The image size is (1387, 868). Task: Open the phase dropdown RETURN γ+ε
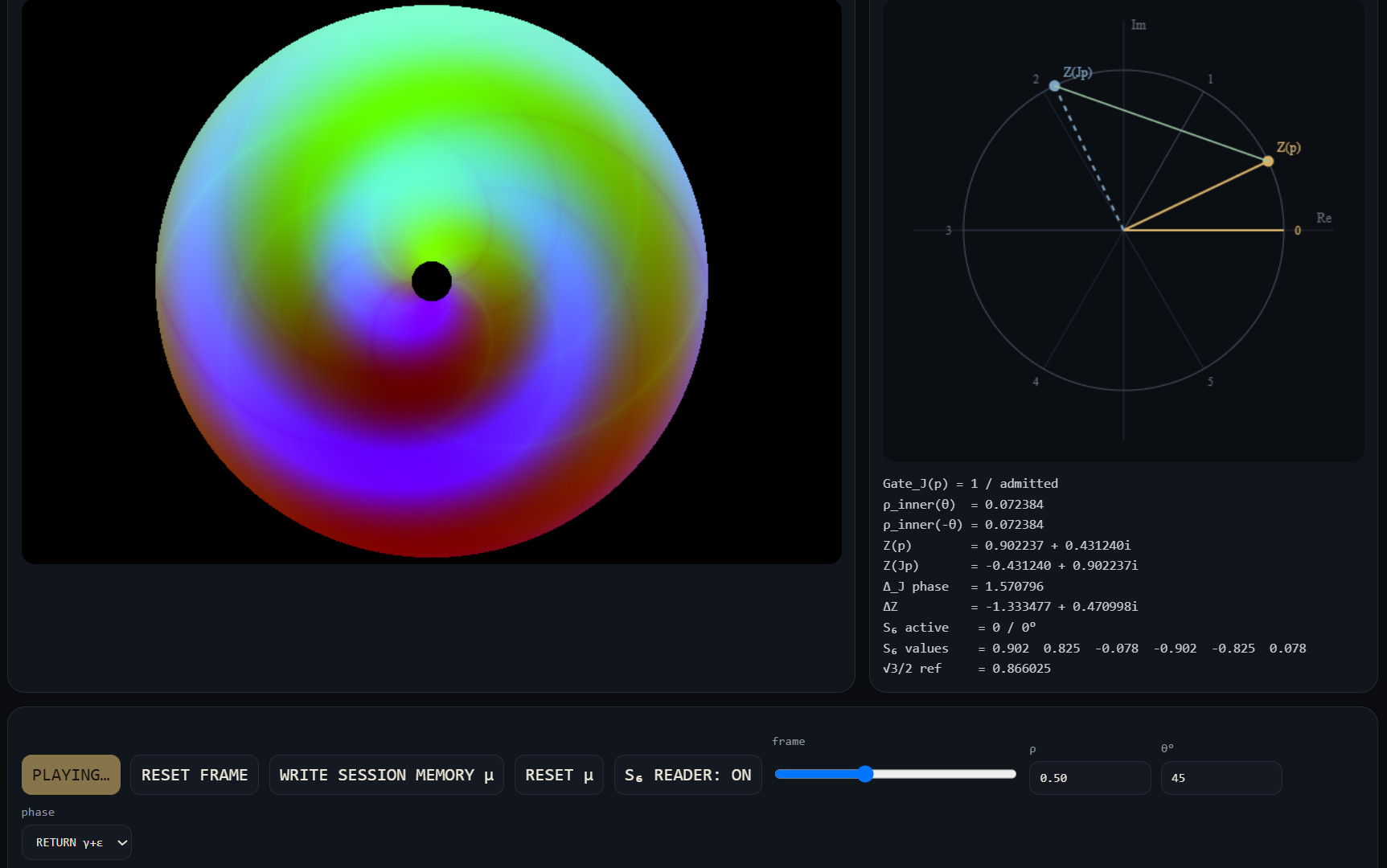[76, 842]
